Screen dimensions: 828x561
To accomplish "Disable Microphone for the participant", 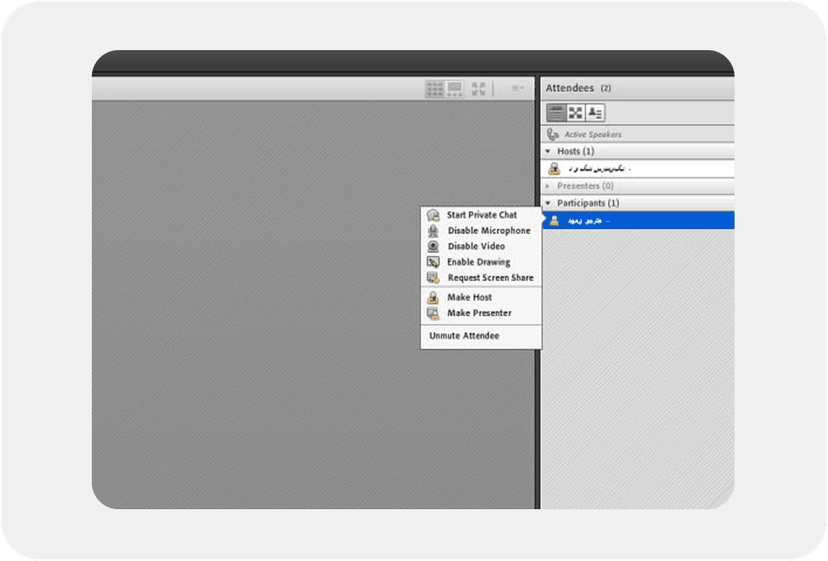I will [x=488, y=231].
